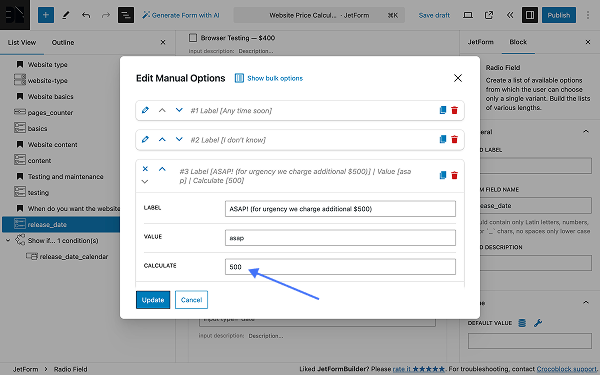Close the settings sidebar
The image size is (600, 375).
(x=588, y=42)
